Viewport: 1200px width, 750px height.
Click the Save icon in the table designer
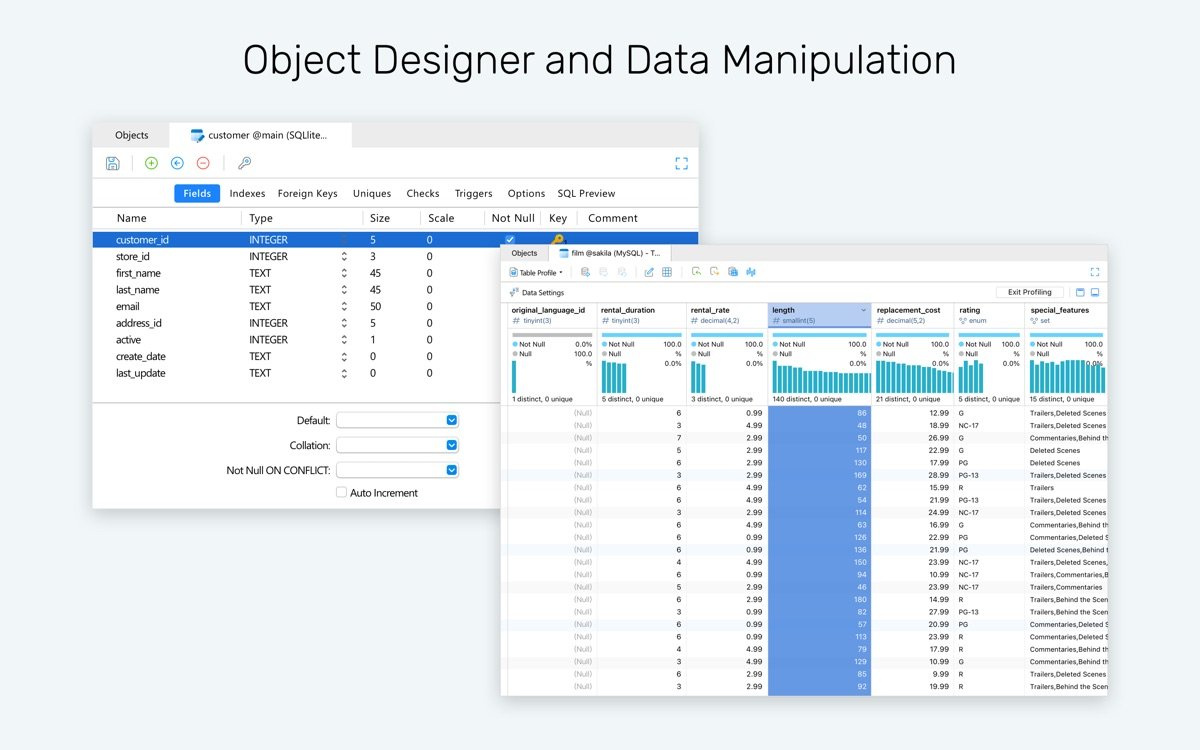coord(113,163)
